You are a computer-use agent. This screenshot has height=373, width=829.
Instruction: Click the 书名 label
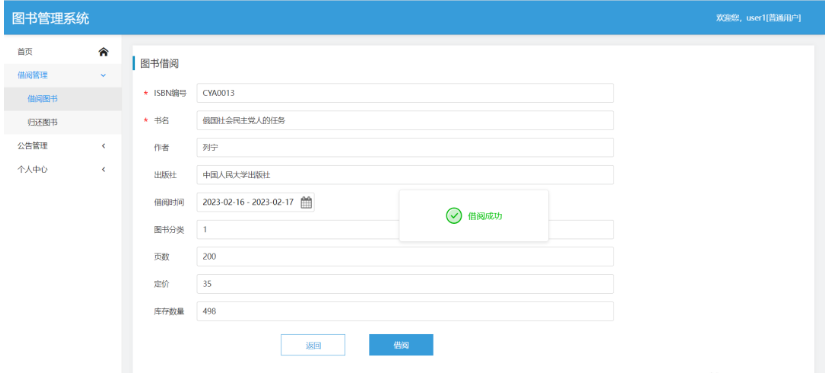pos(161,120)
